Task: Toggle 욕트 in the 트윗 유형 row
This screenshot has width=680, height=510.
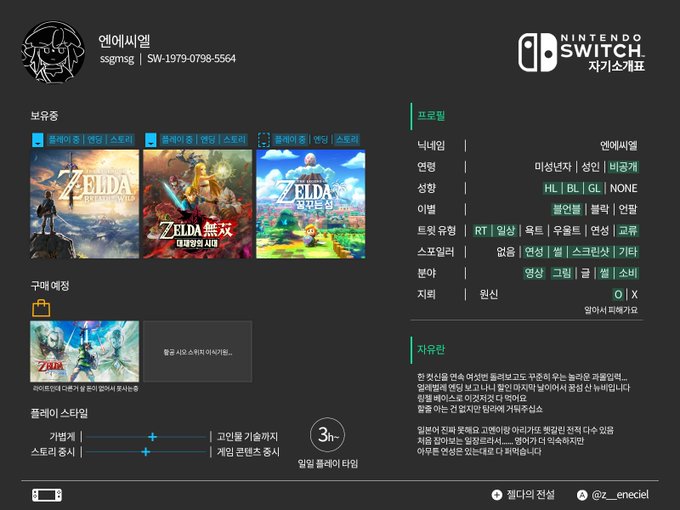Action: [x=534, y=231]
